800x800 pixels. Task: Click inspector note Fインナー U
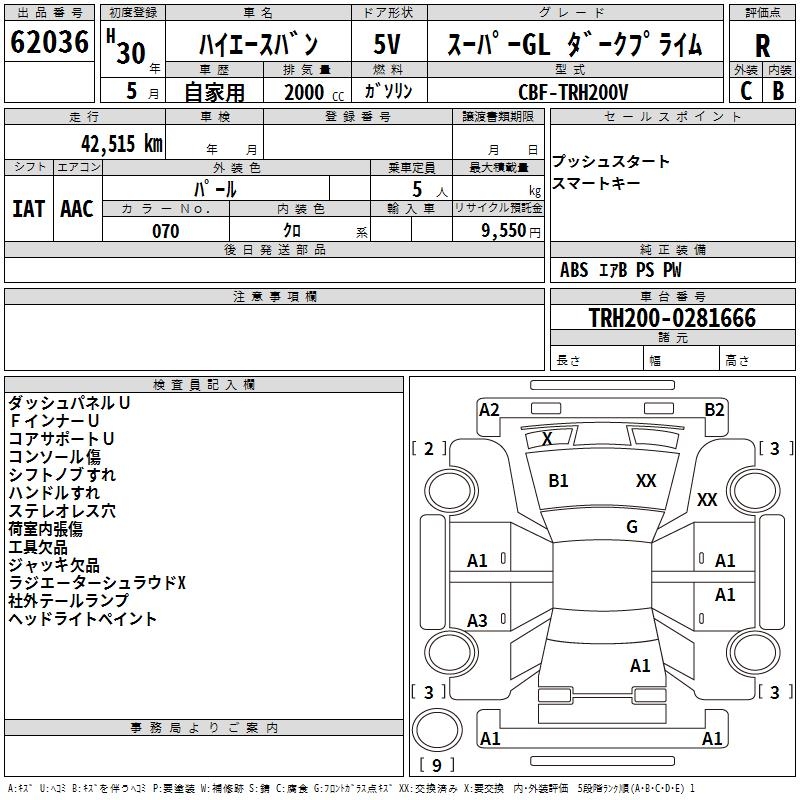[x=54, y=421]
